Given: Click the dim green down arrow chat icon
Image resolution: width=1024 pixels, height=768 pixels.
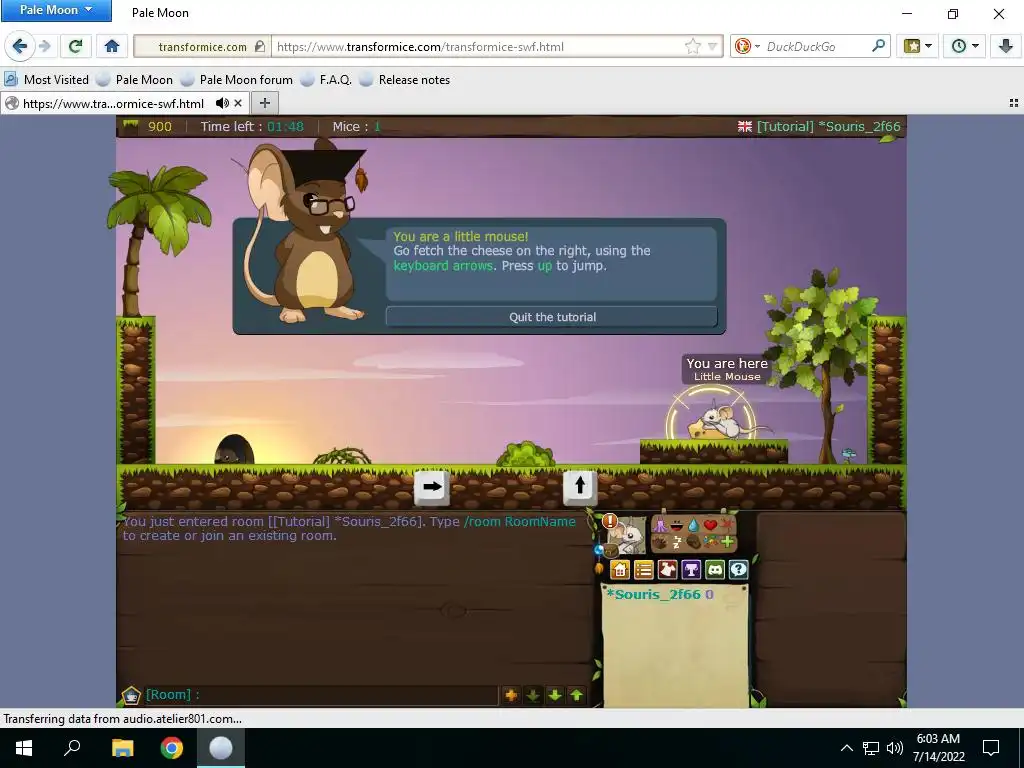Looking at the screenshot, I should [x=533, y=695].
